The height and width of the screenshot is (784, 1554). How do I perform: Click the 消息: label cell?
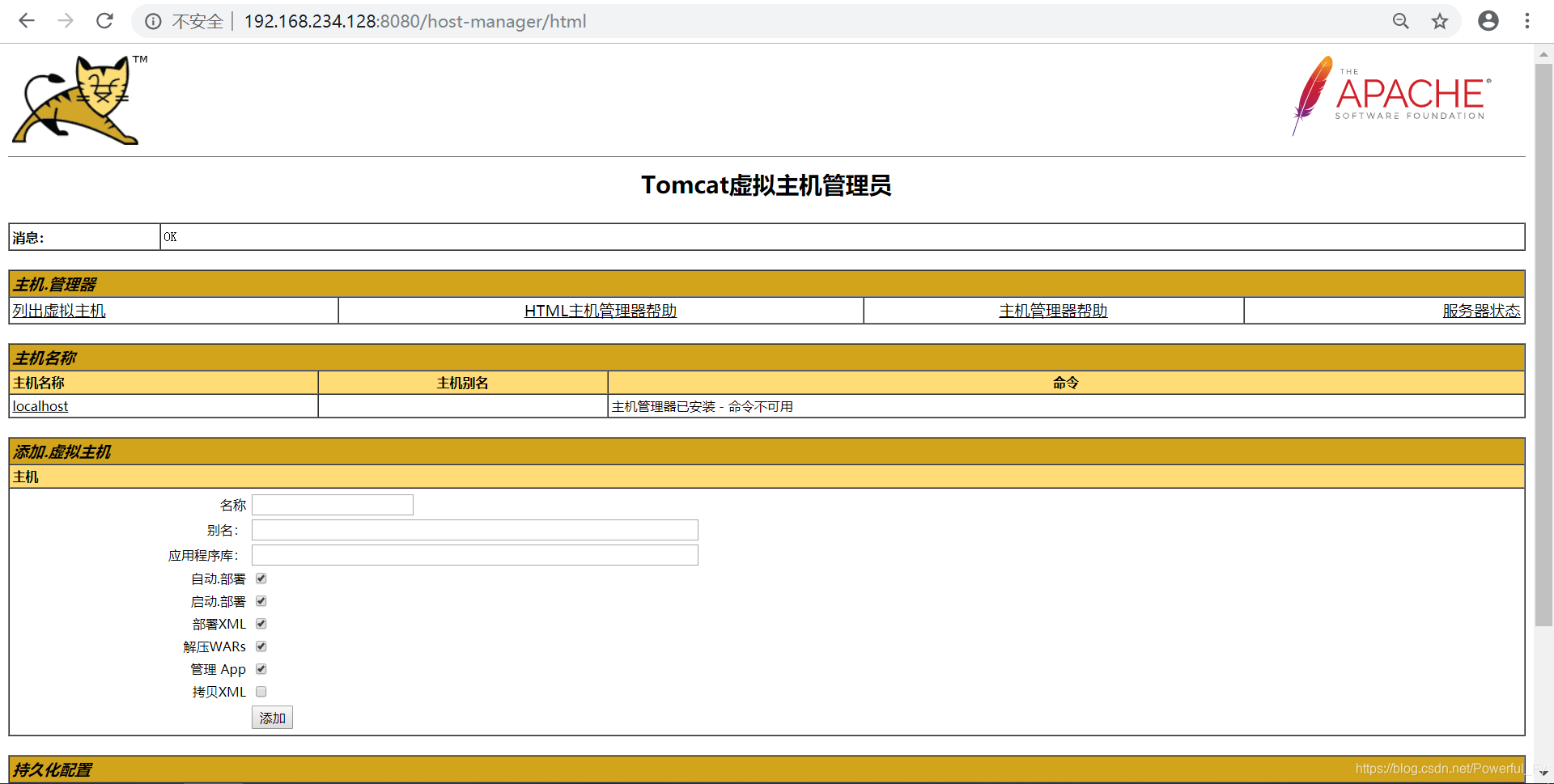84,237
